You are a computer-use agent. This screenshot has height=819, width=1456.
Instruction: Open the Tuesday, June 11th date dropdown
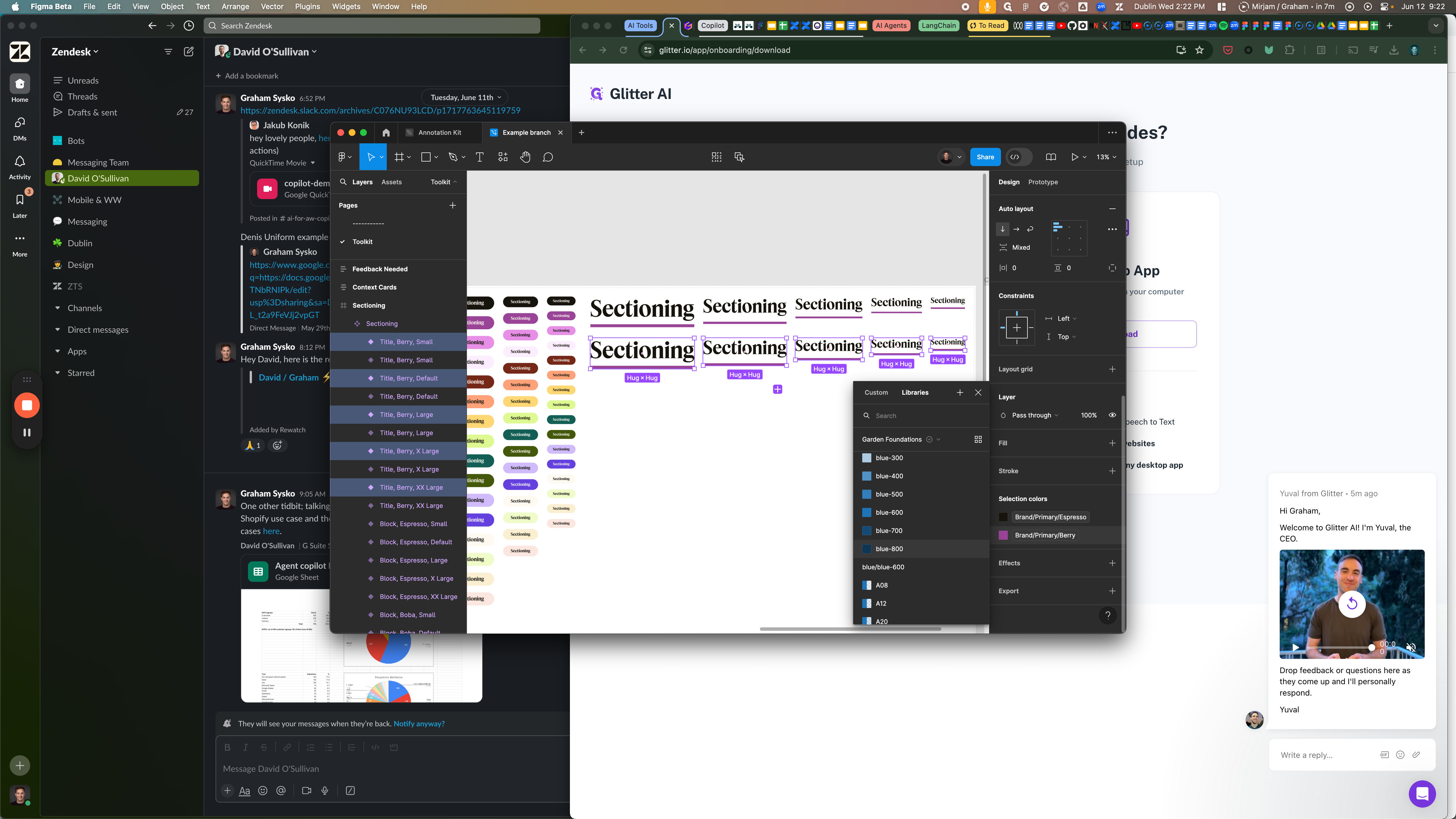click(465, 97)
